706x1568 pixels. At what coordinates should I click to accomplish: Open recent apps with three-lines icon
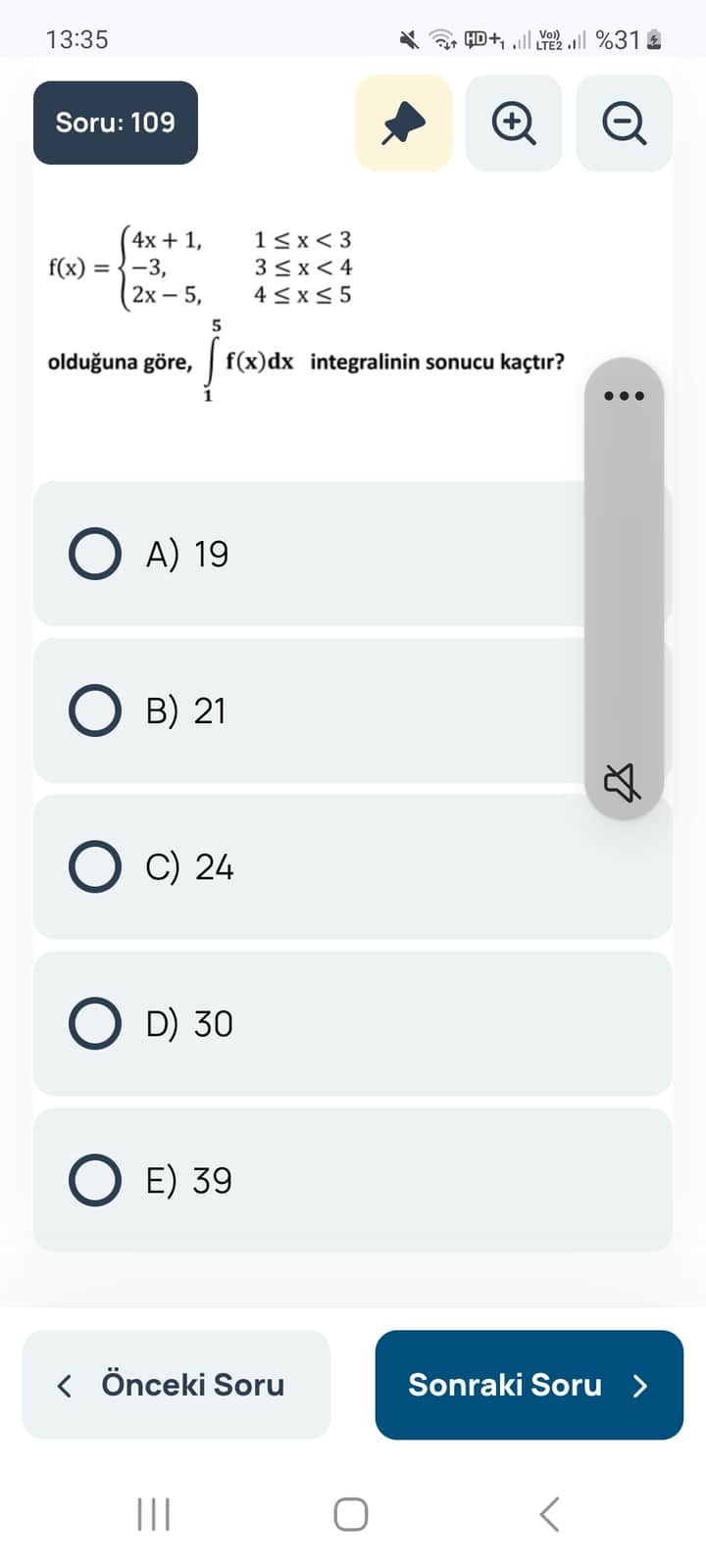click(154, 1514)
